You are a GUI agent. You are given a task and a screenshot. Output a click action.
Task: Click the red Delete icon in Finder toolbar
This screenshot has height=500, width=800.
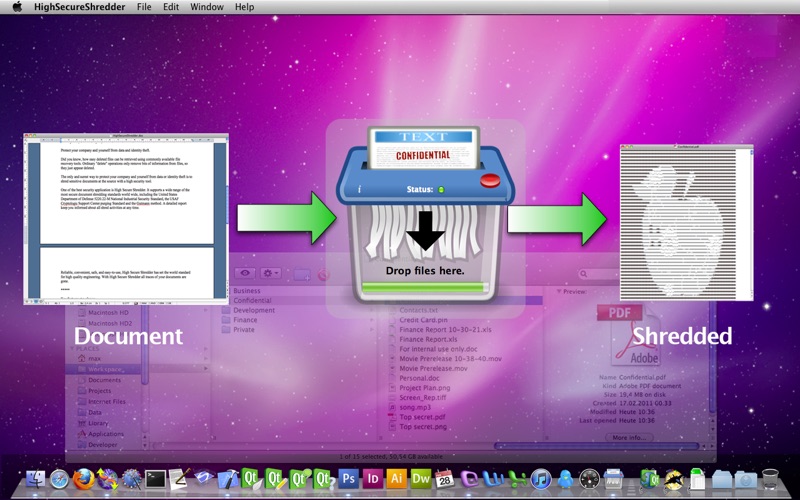pyautogui.click(x=323, y=274)
